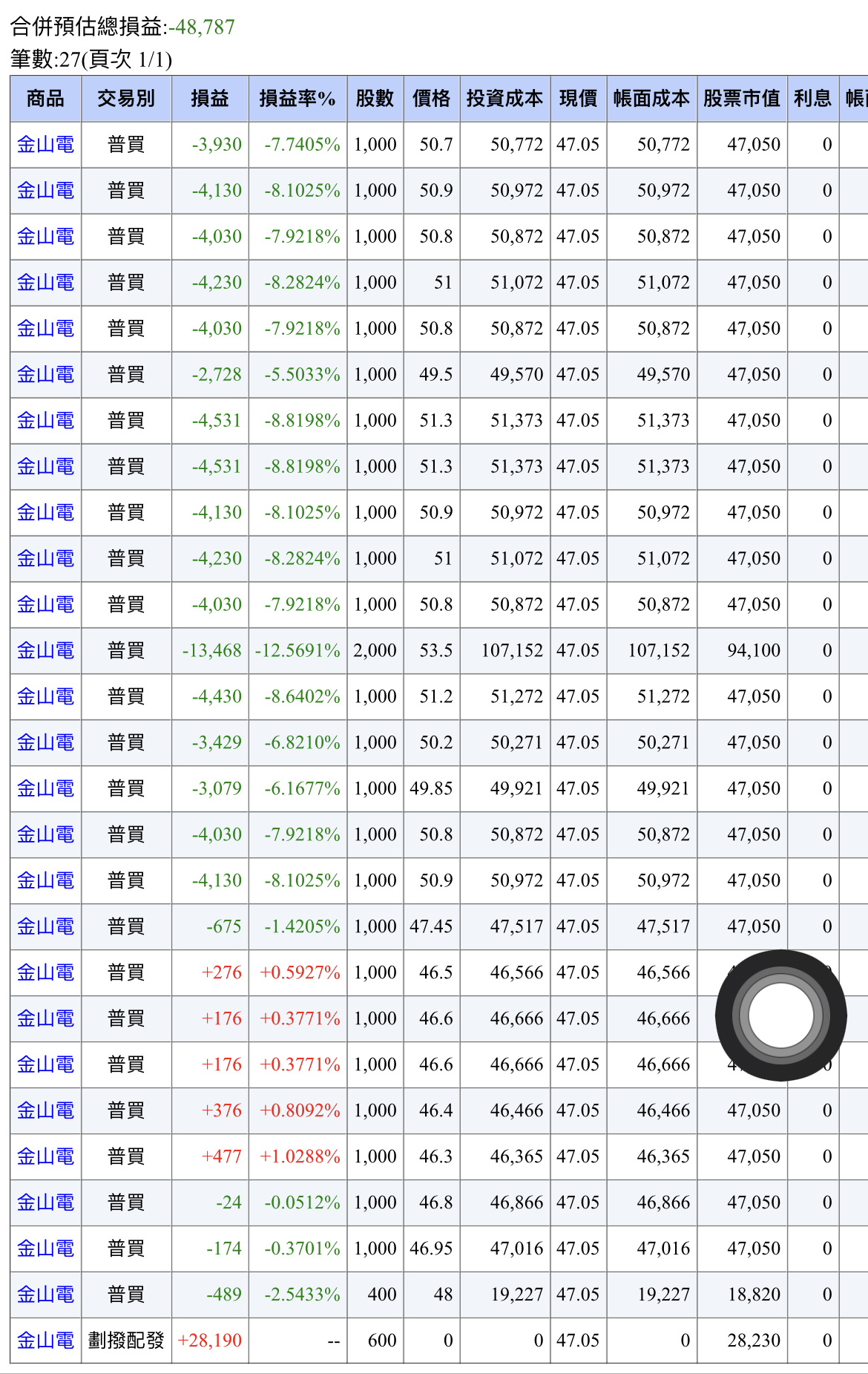868x1374 pixels.
Task: Click the 利息 column header
Action: tap(812, 99)
